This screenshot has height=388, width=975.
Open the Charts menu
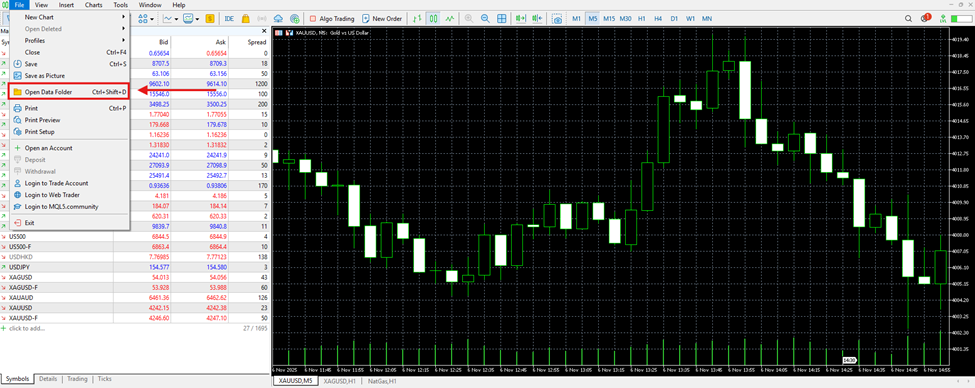pyautogui.click(x=93, y=5)
